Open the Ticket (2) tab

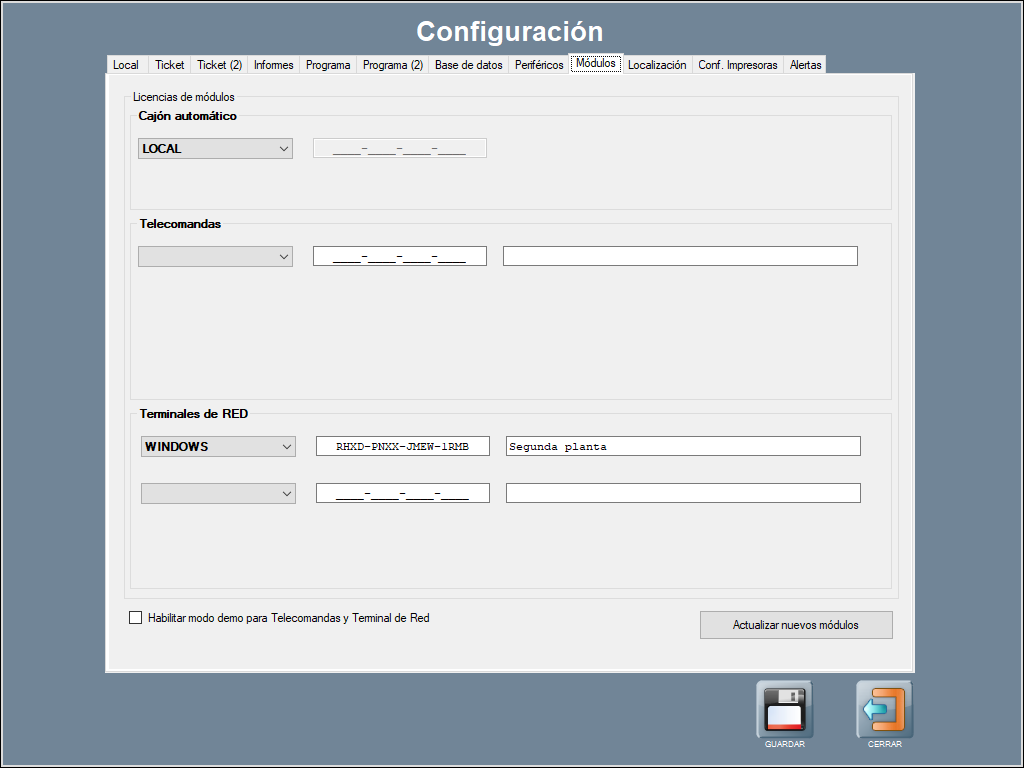219,65
